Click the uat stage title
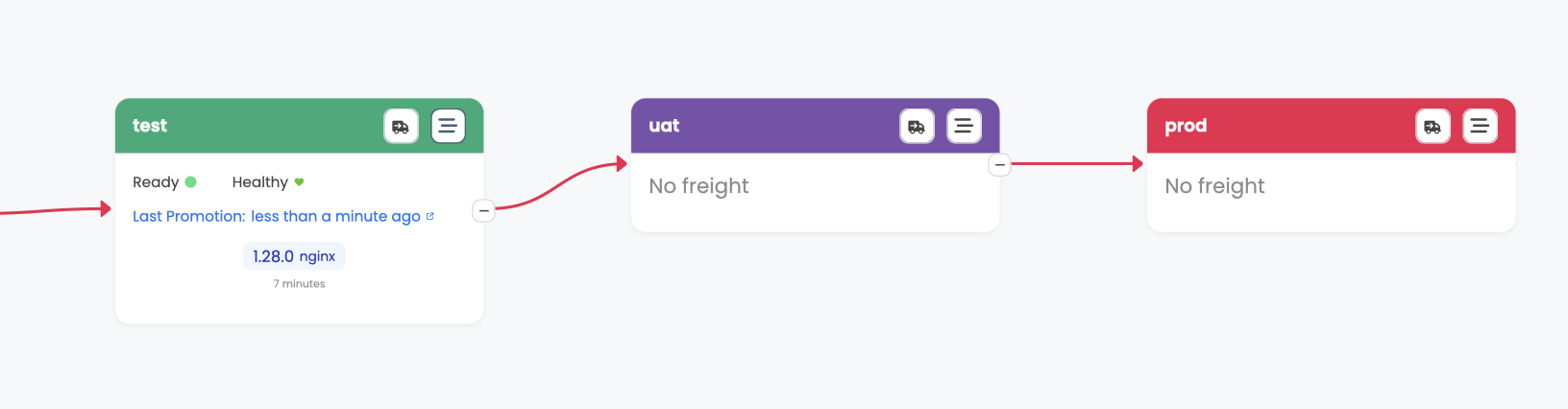The width and height of the screenshot is (1568, 409). pos(664,126)
